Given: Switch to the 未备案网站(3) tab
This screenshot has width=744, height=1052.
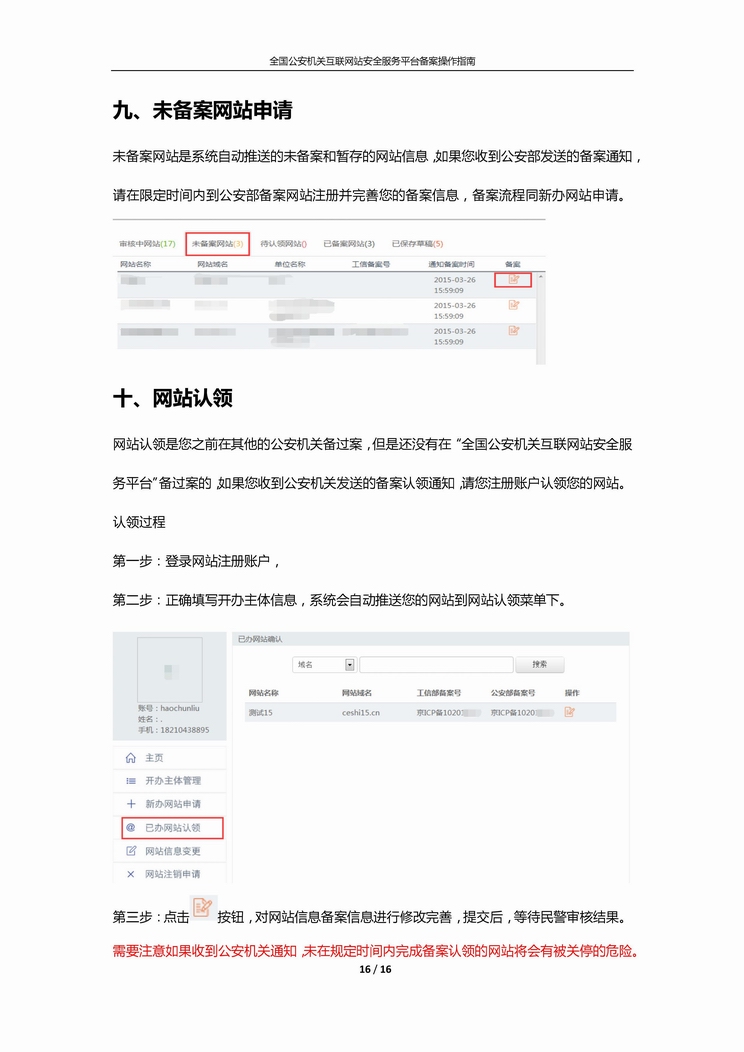Looking at the screenshot, I should coord(217,243).
